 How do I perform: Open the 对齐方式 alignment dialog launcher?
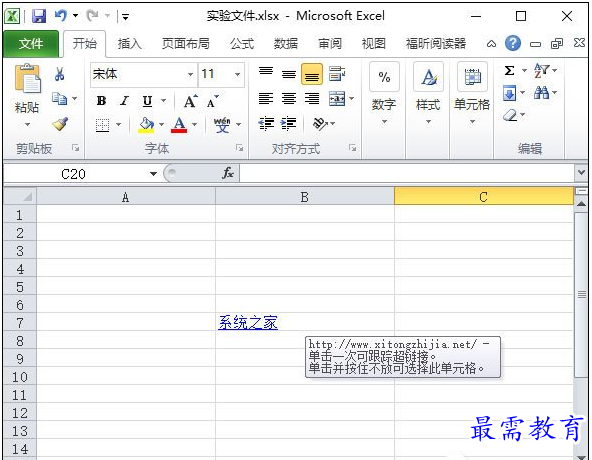pyautogui.click(x=353, y=148)
